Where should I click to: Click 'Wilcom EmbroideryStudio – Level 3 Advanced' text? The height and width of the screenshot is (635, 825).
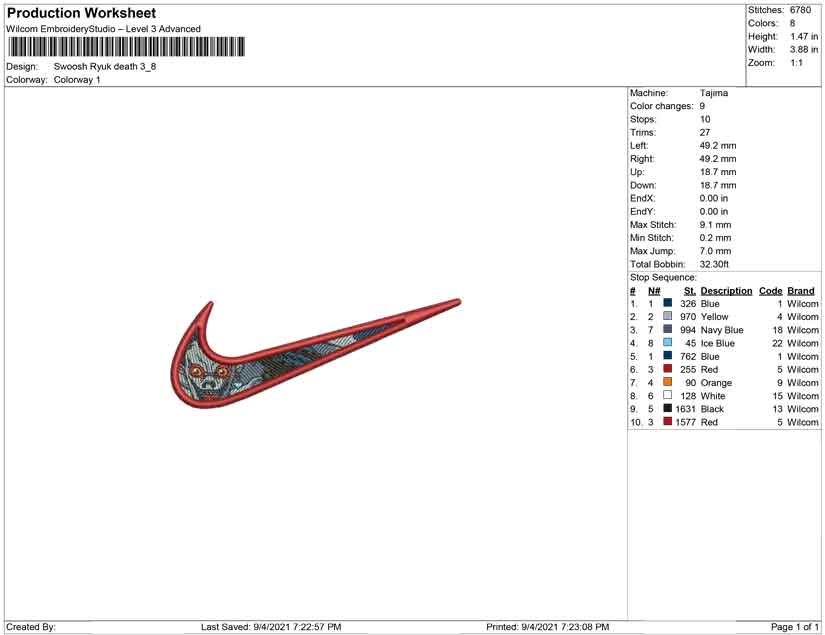pyautogui.click(x=103, y=29)
